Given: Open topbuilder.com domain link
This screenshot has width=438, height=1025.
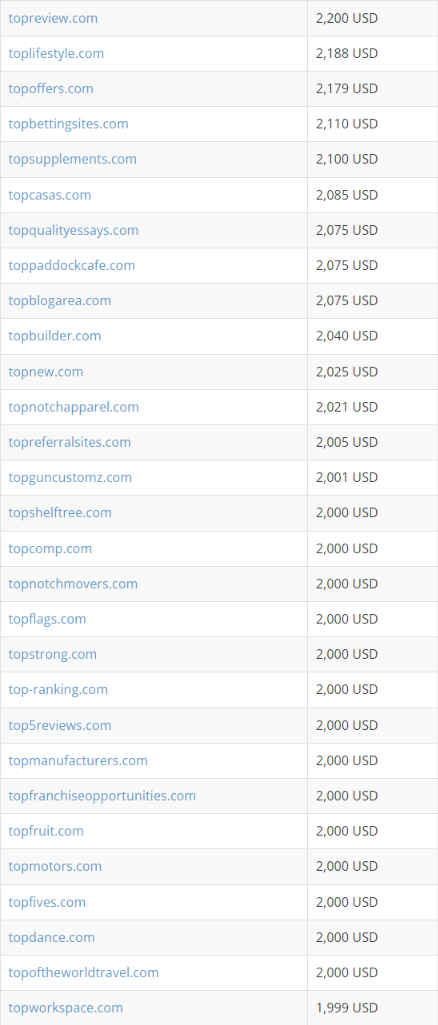Looking at the screenshot, I should click(55, 337).
